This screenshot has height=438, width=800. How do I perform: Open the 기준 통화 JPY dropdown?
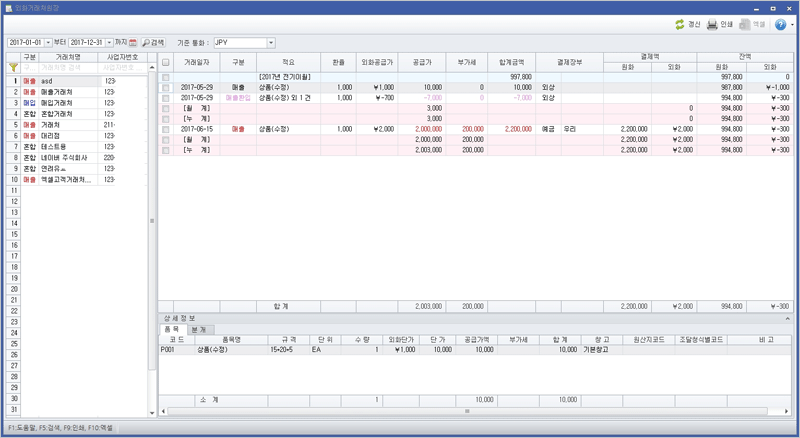coord(270,43)
